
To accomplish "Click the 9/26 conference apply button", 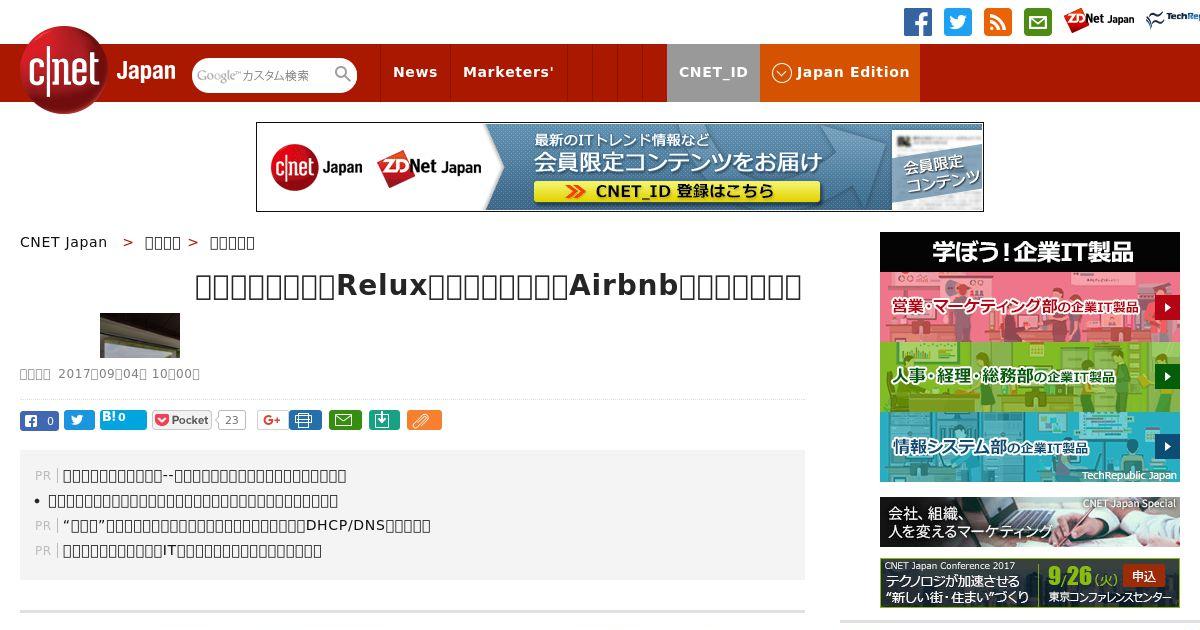I will click(x=1144, y=576).
